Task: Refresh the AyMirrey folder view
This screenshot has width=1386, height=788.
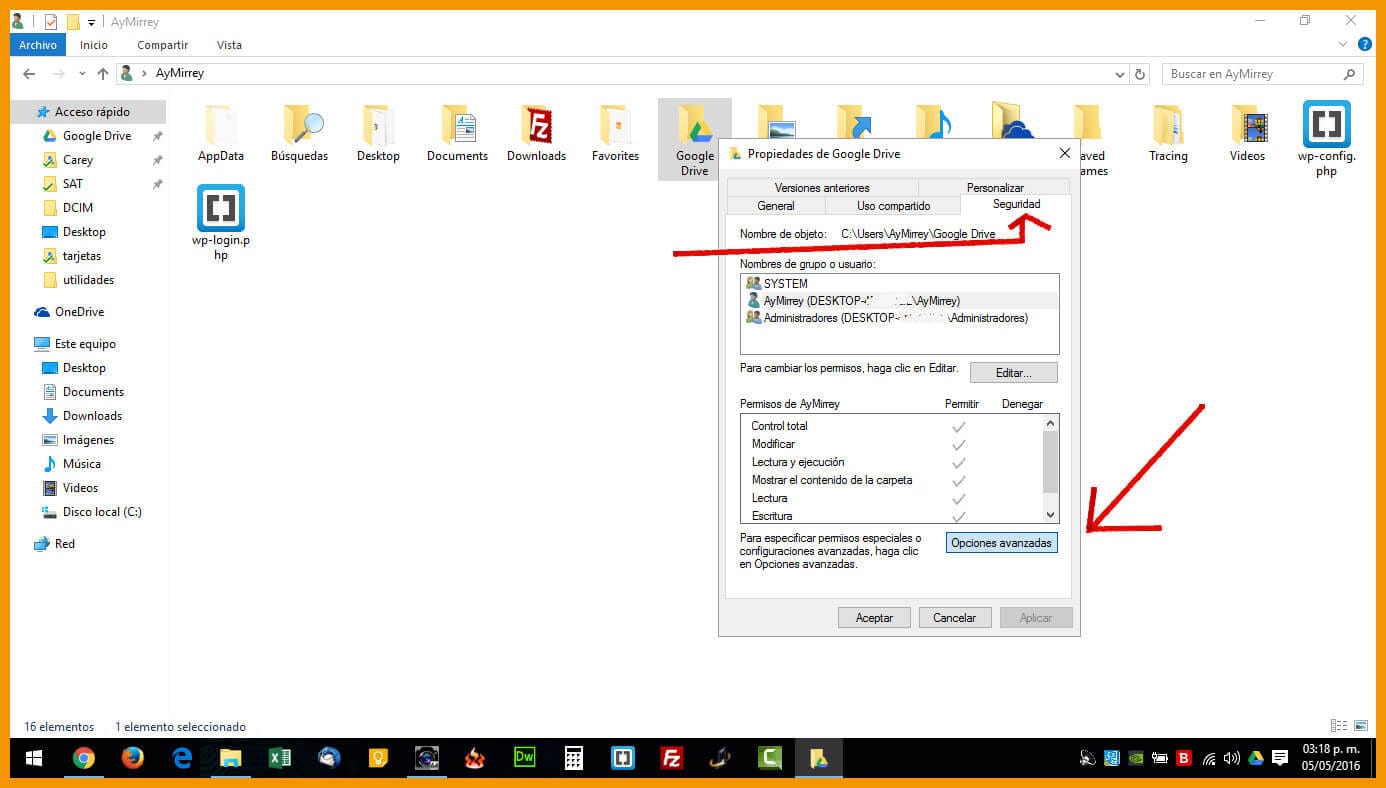Action: 1140,73
